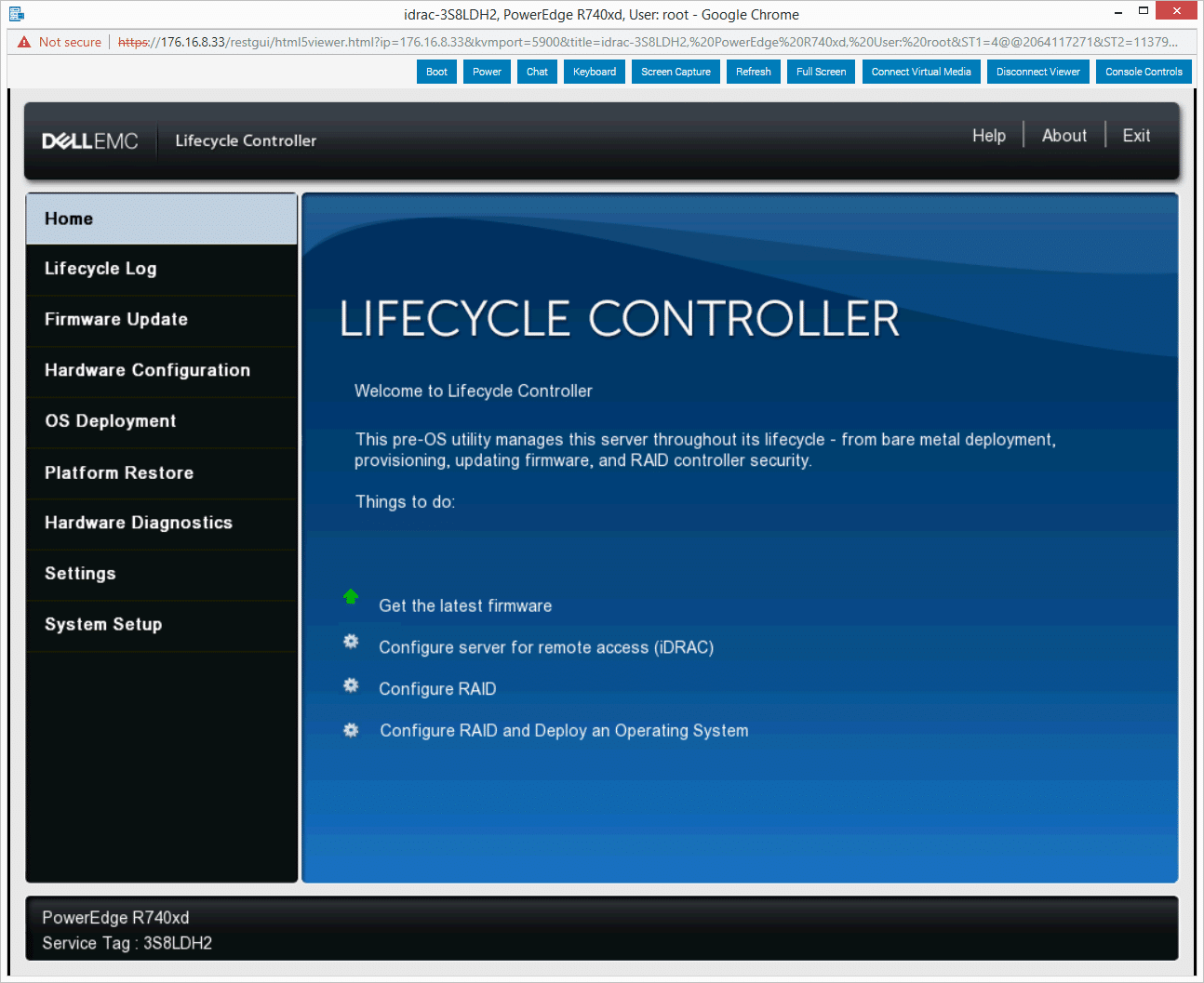
Task: Click the Disconnect Viewer button
Action: [1038, 72]
